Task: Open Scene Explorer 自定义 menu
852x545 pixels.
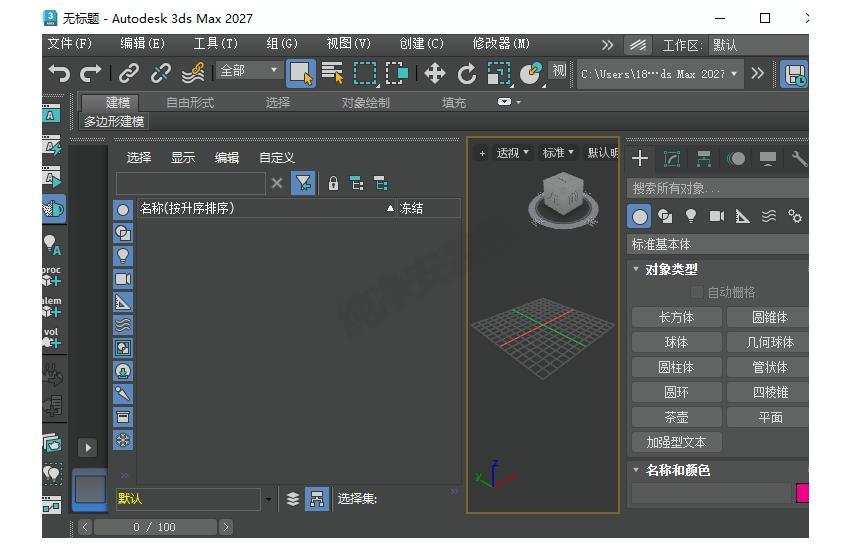Action: (x=277, y=158)
